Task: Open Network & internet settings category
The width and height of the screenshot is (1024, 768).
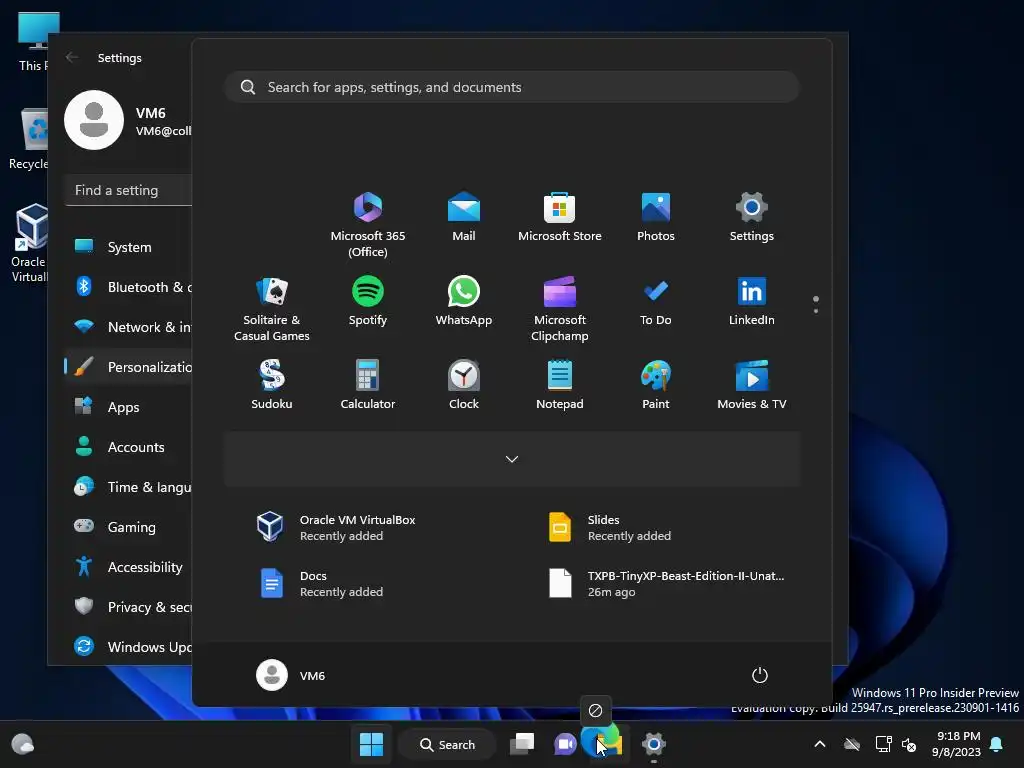Action: pos(129,327)
